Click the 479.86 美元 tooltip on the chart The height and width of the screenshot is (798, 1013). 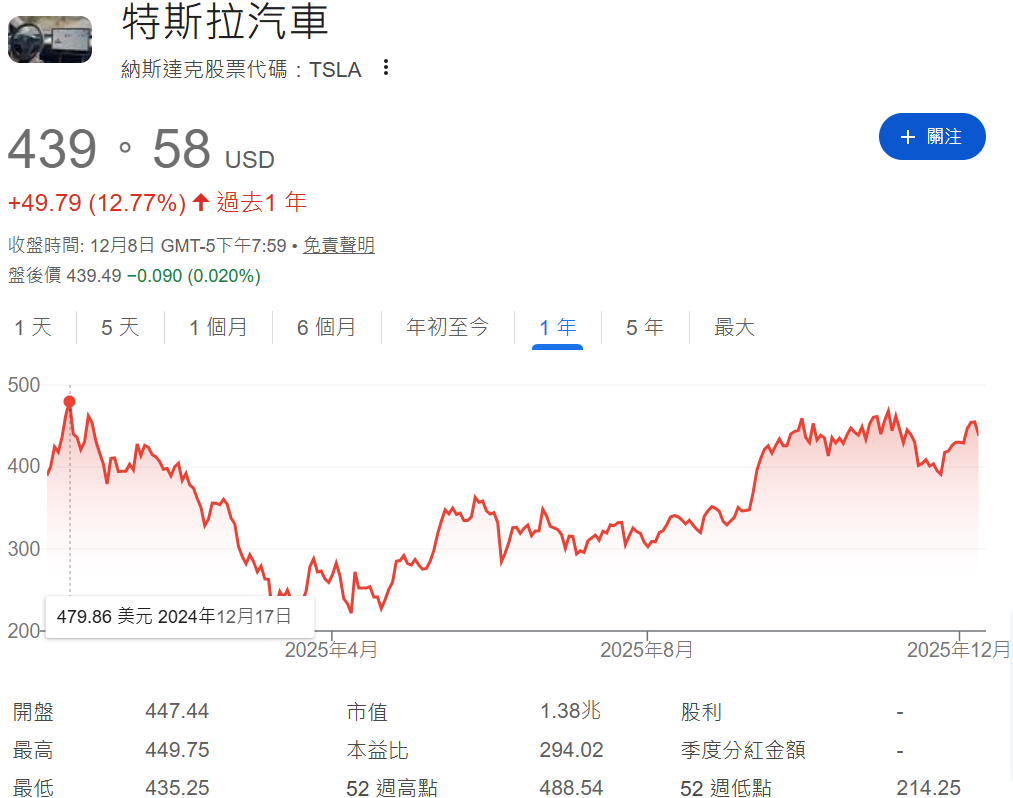point(180,618)
